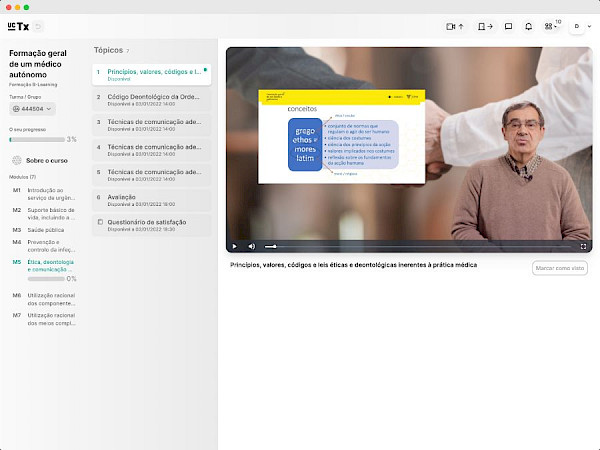
Task: Click the video progress seek bar
Action: [x=420, y=245]
